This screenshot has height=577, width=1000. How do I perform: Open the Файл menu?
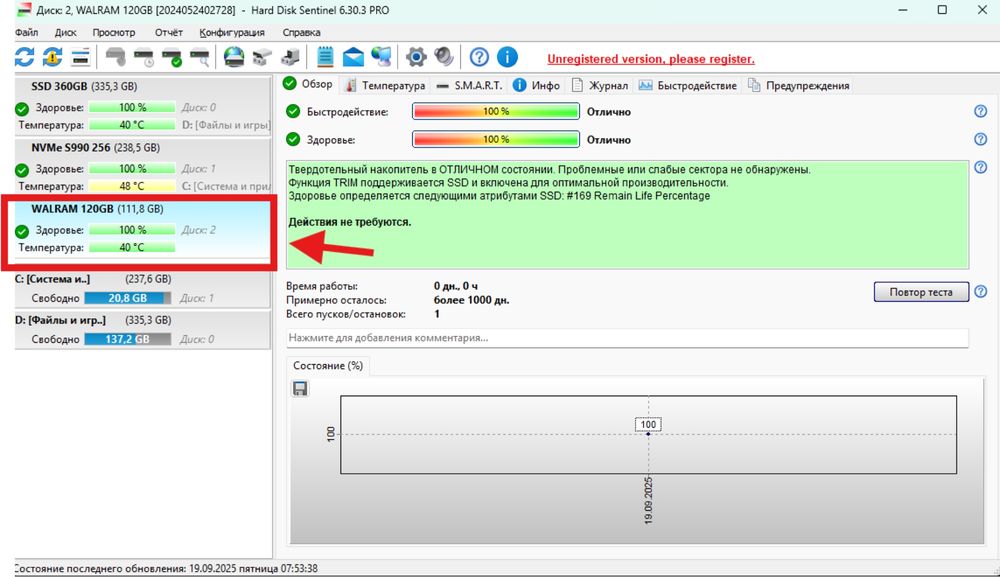point(26,32)
